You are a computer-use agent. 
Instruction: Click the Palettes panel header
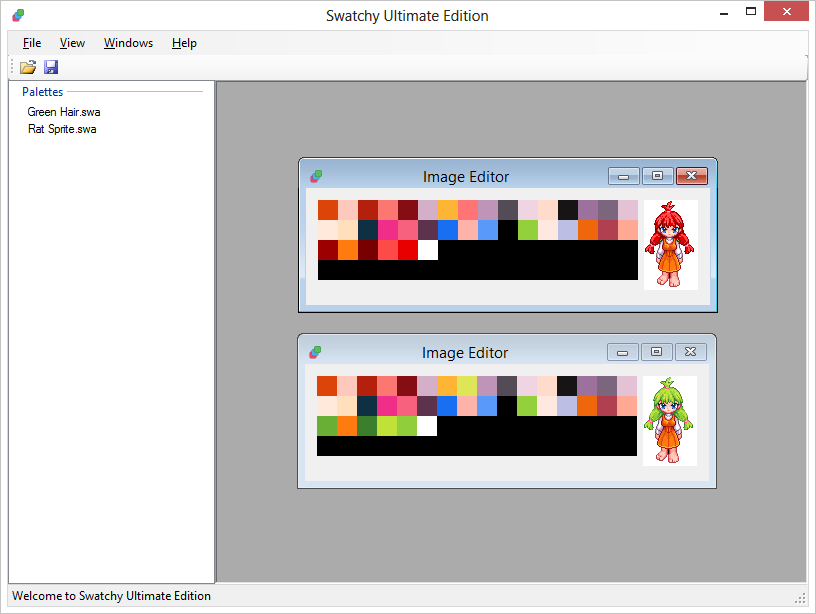pos(43,92)
